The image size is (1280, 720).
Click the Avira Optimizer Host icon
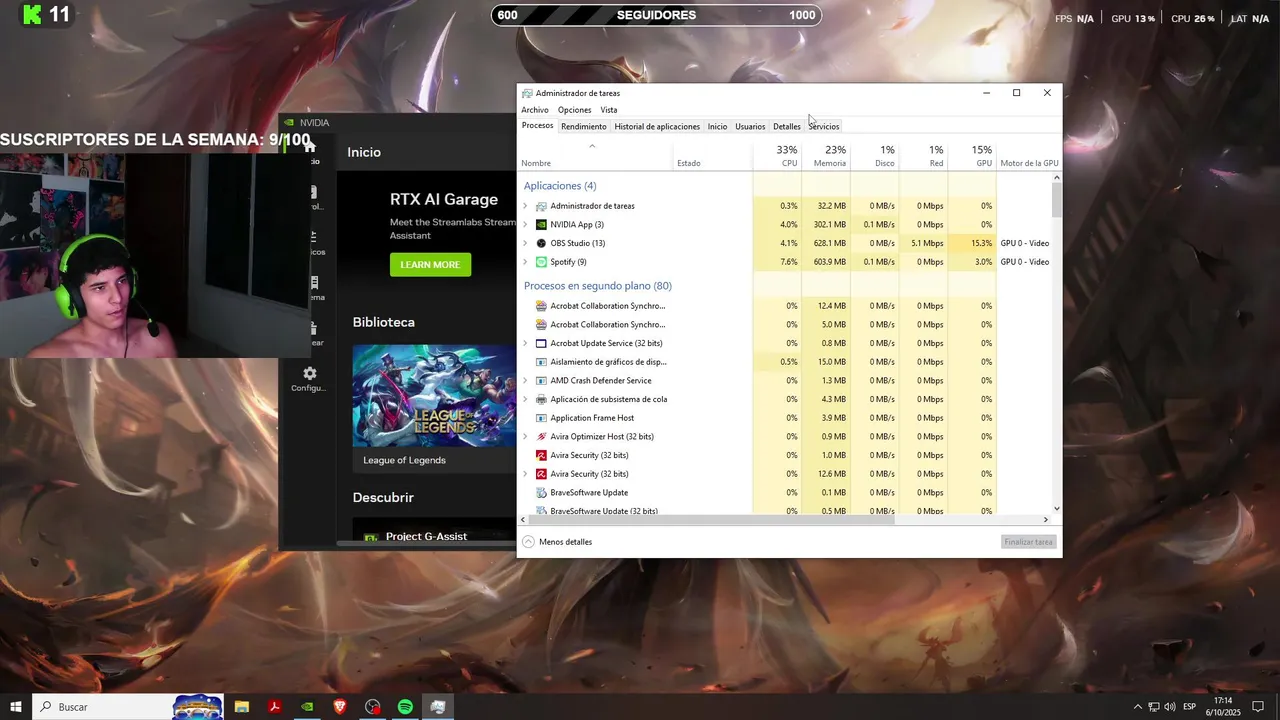[541, 437]
